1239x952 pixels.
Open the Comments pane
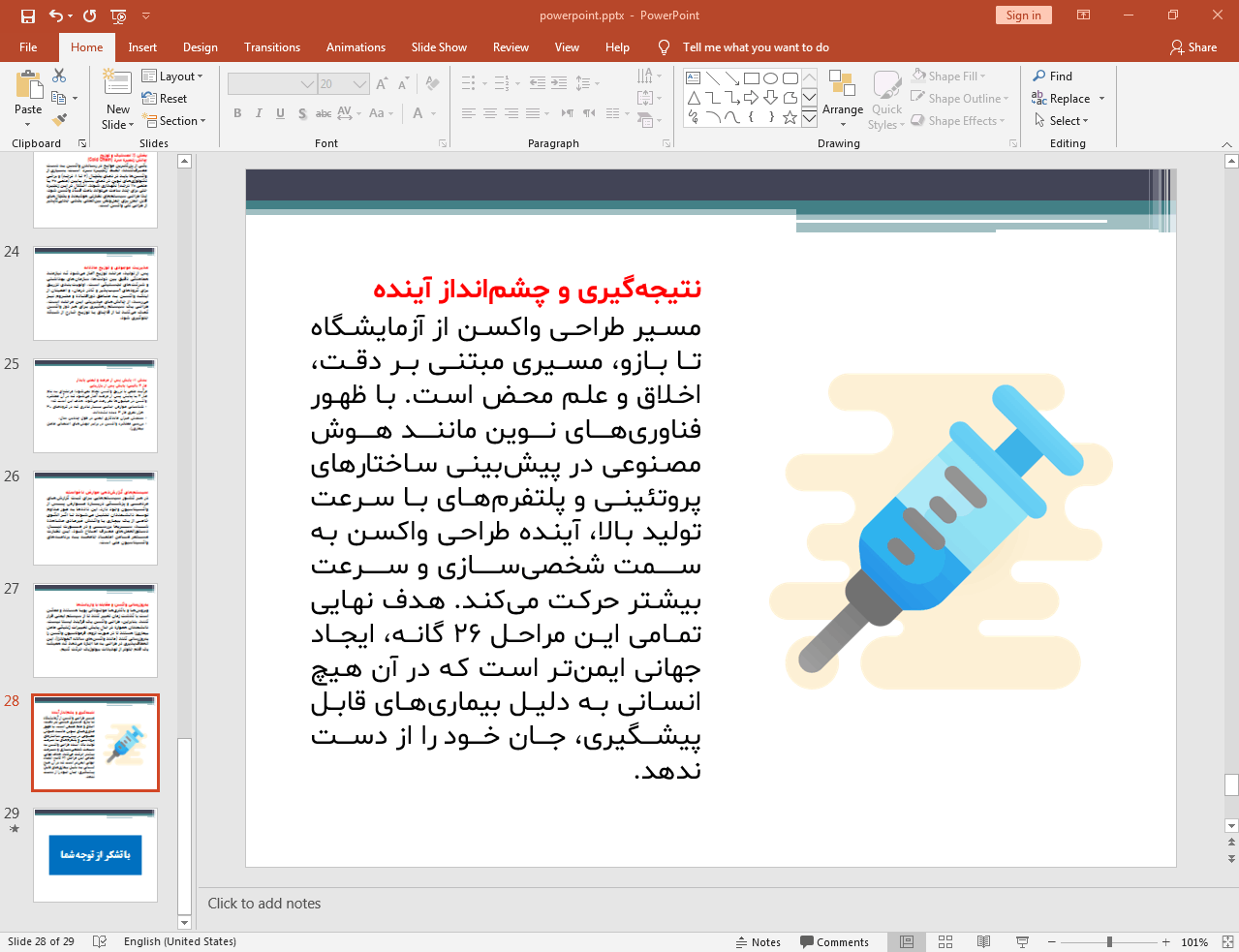[835, 941]
